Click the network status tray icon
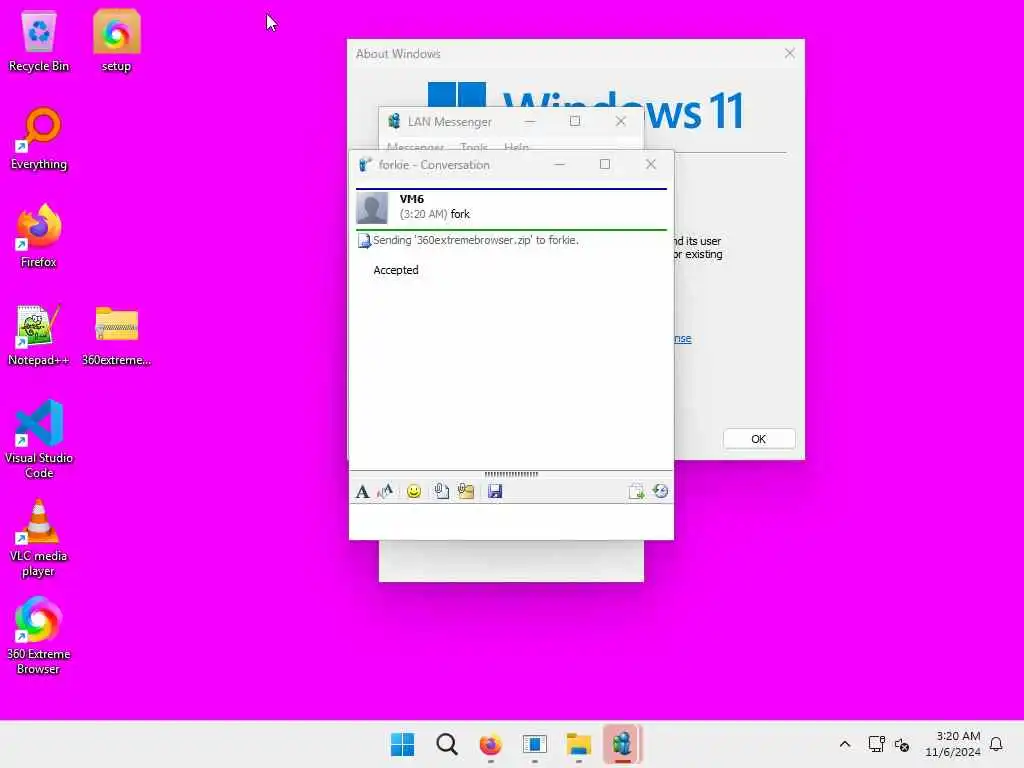1024x768 pixels. [876, 744]
